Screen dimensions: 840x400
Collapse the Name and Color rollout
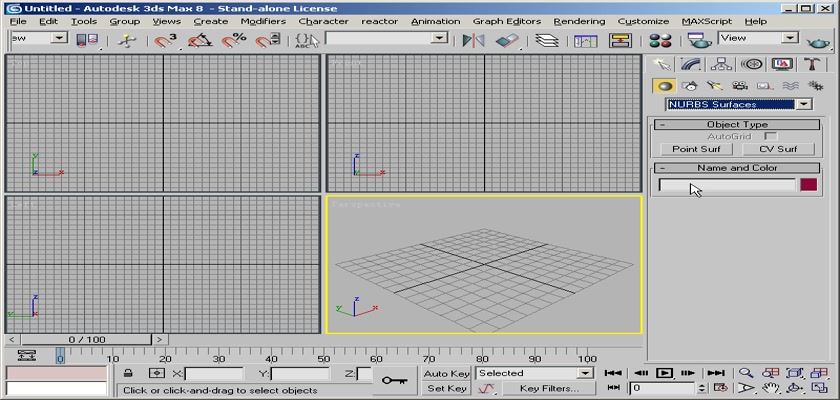coord(737,168)
